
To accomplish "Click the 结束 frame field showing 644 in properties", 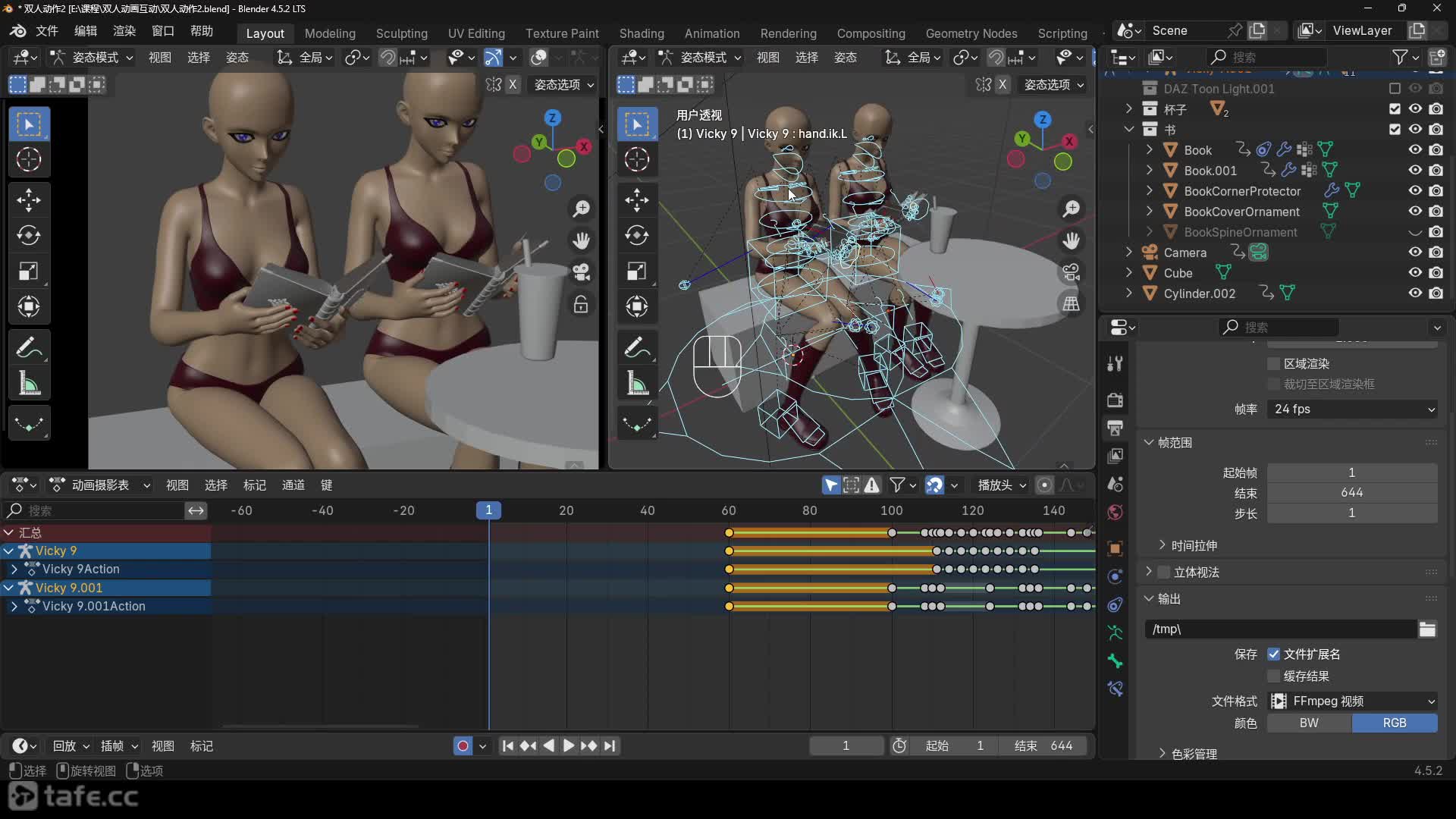I will click(x=1351, y=493).
